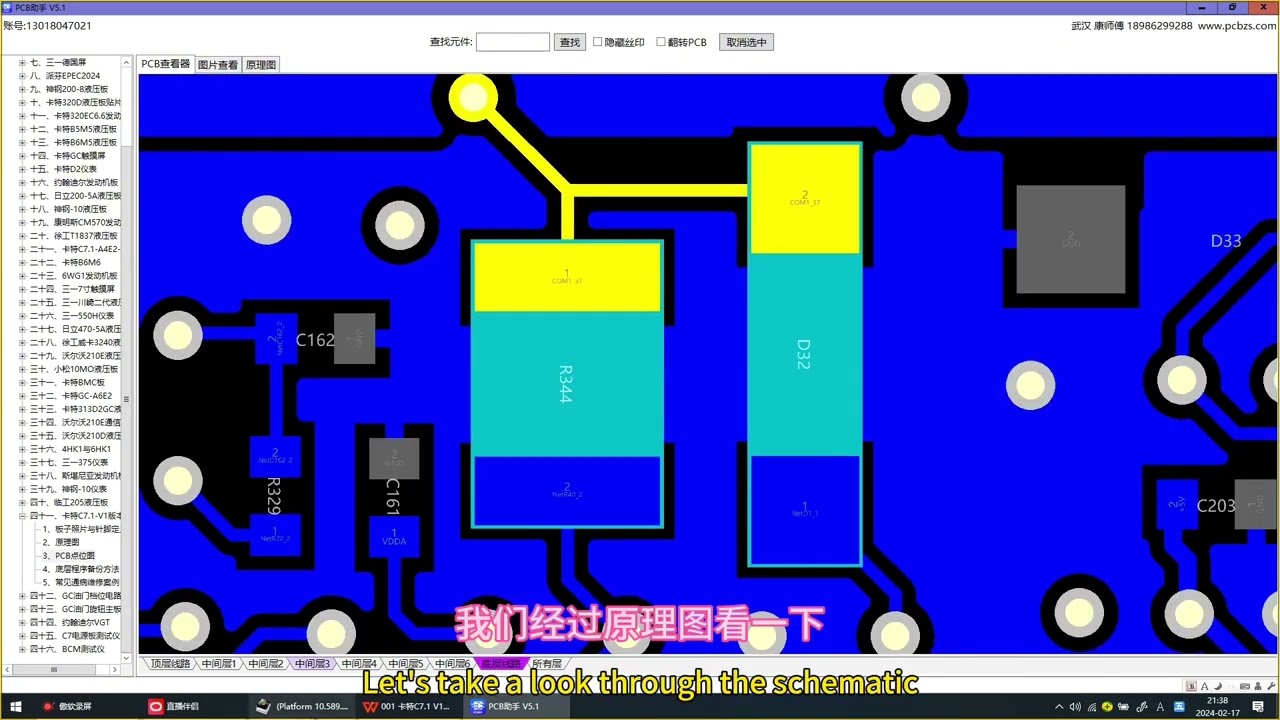Select 十六、约翰迪尔发动机板 tree row

[74, 182]
